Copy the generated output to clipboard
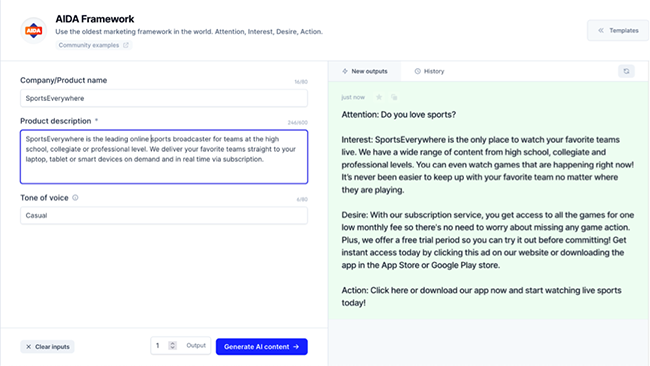650x366 pixels. (394, 97)
